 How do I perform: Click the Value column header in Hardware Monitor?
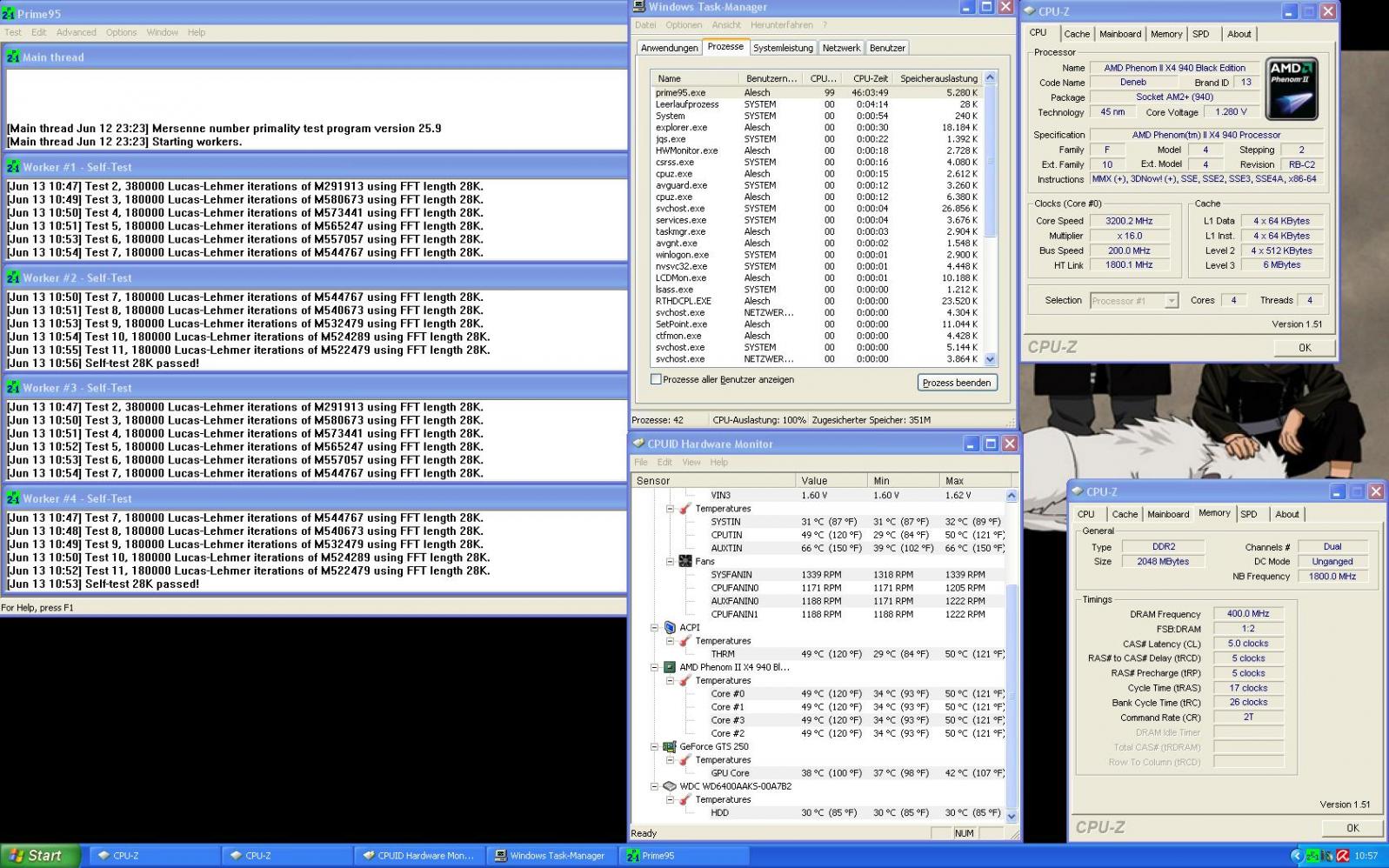coord(831,480)
